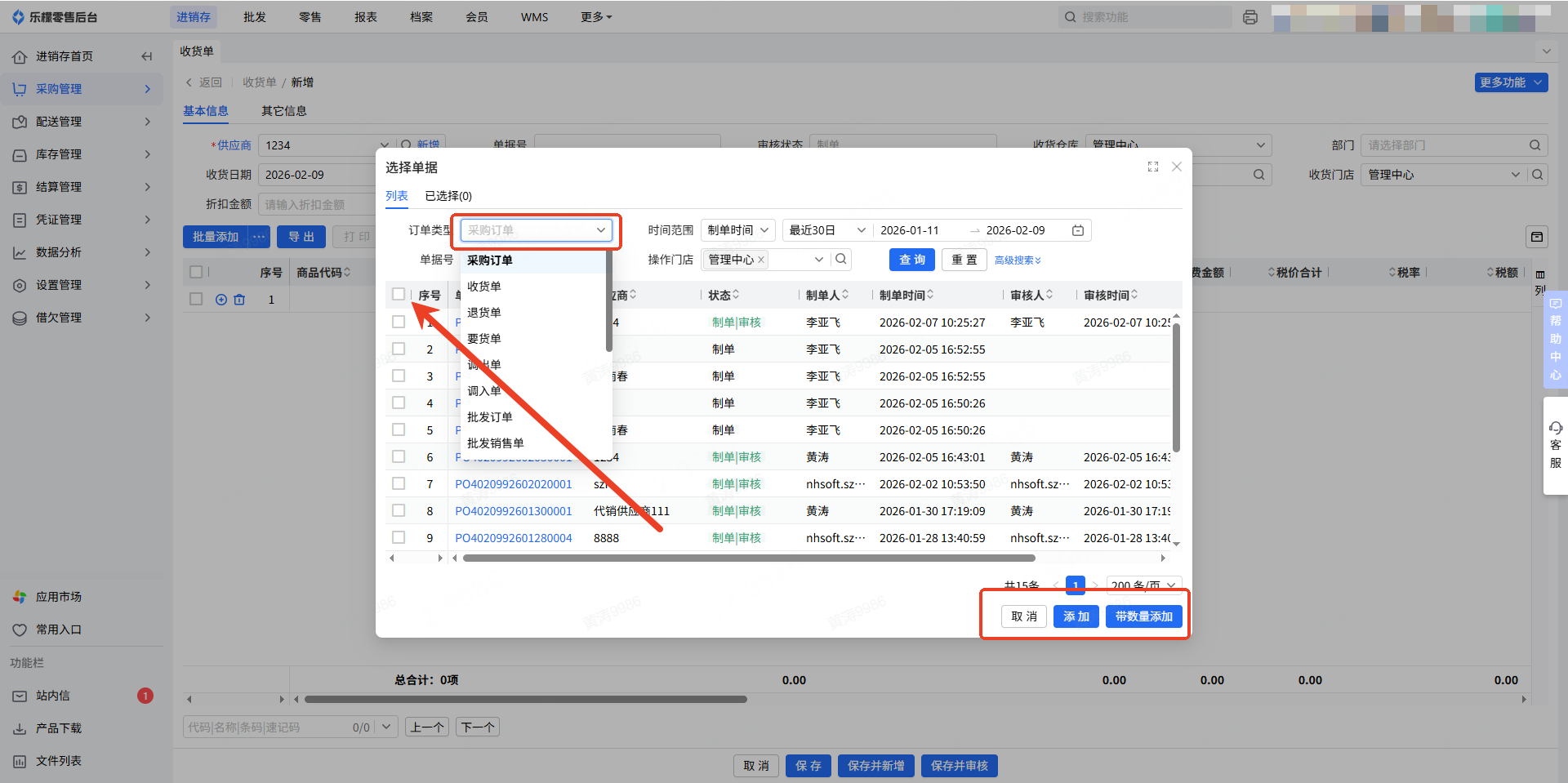Screen dimensions: 1568x783
Task: Check the row 4 checkbox in dialog
Action: click(399, 403)
